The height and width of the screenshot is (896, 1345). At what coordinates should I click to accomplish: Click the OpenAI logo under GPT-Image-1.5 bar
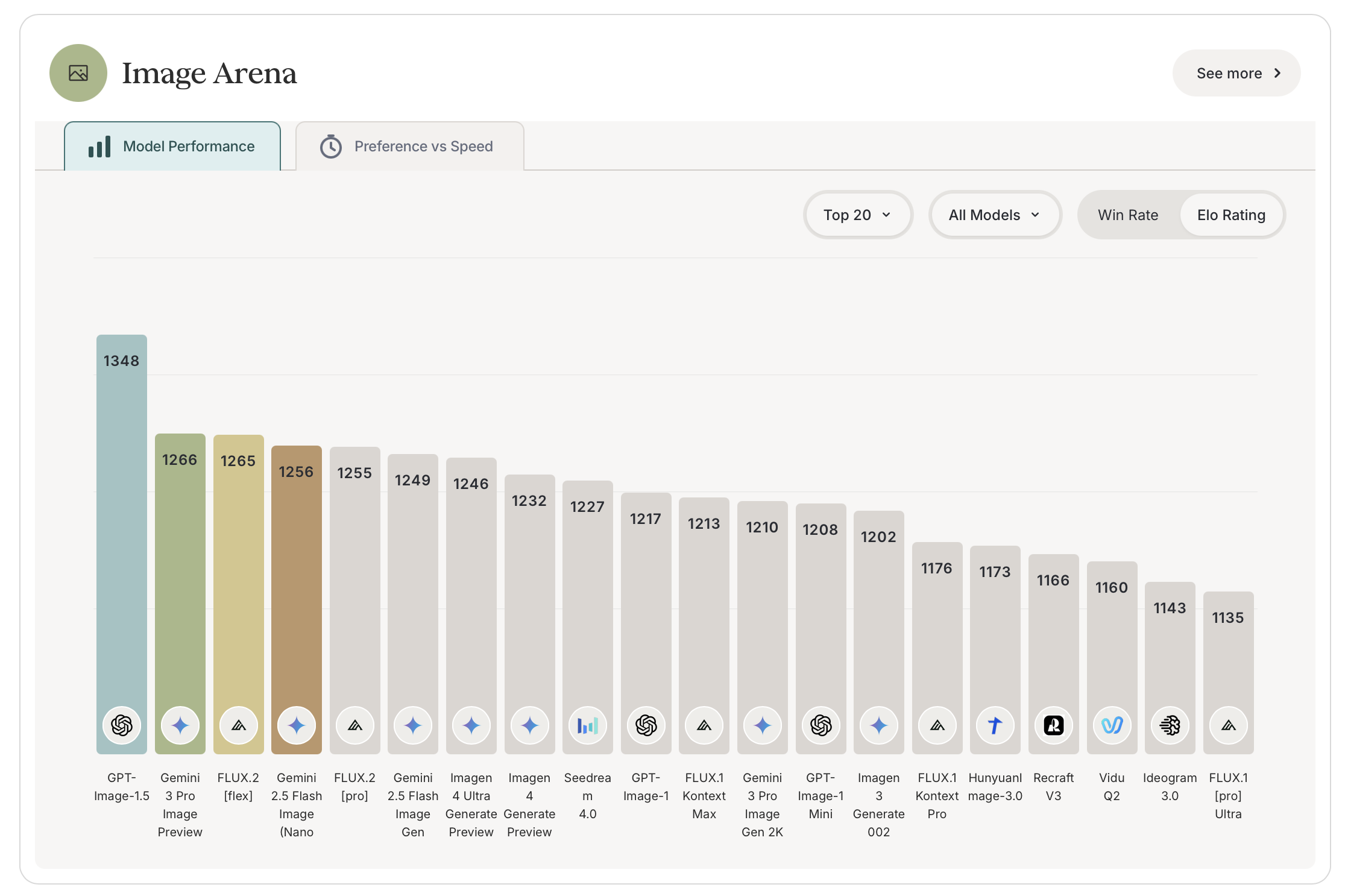point(121,725)
